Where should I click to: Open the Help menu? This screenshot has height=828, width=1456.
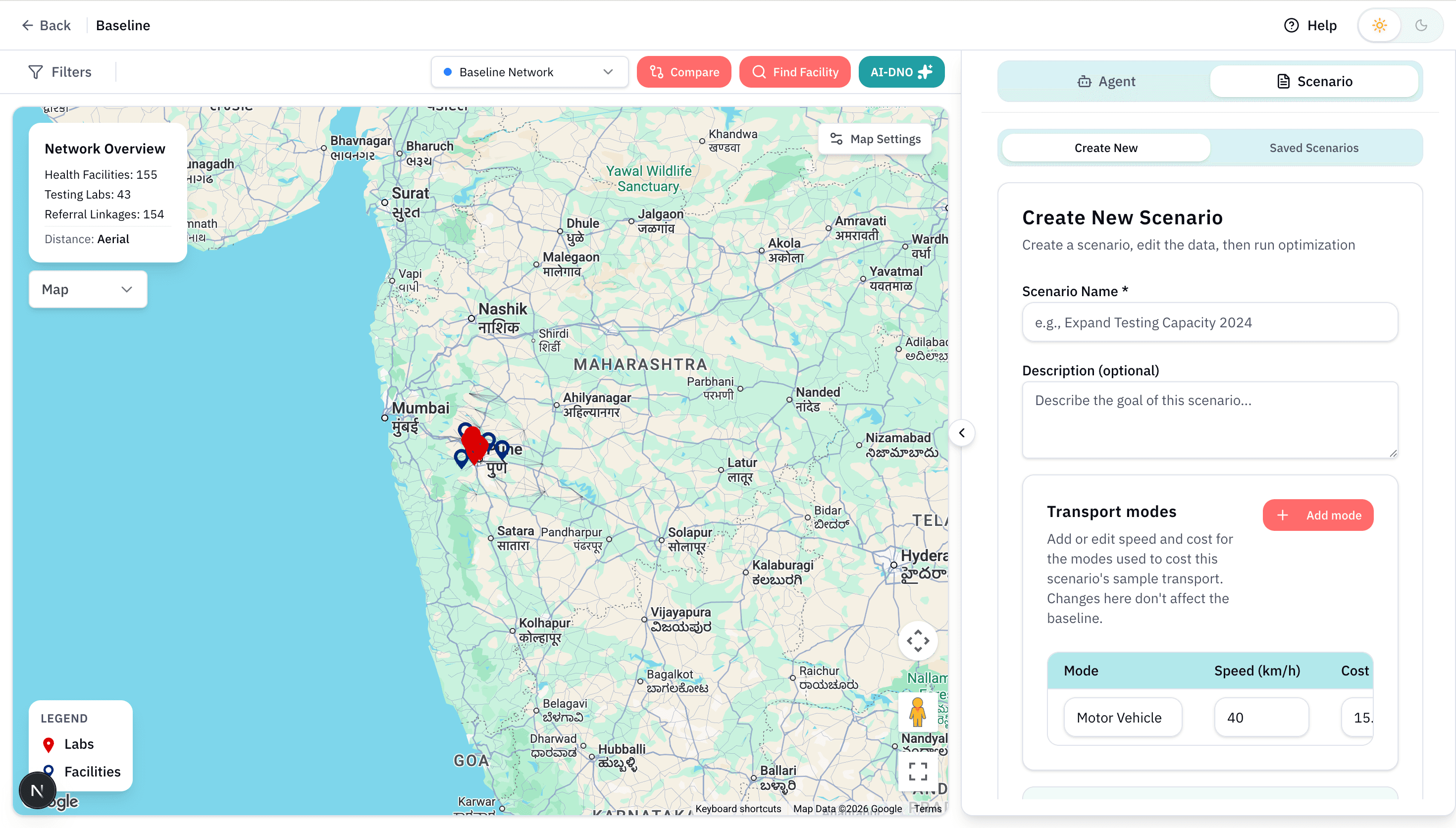click(1310, 25)
